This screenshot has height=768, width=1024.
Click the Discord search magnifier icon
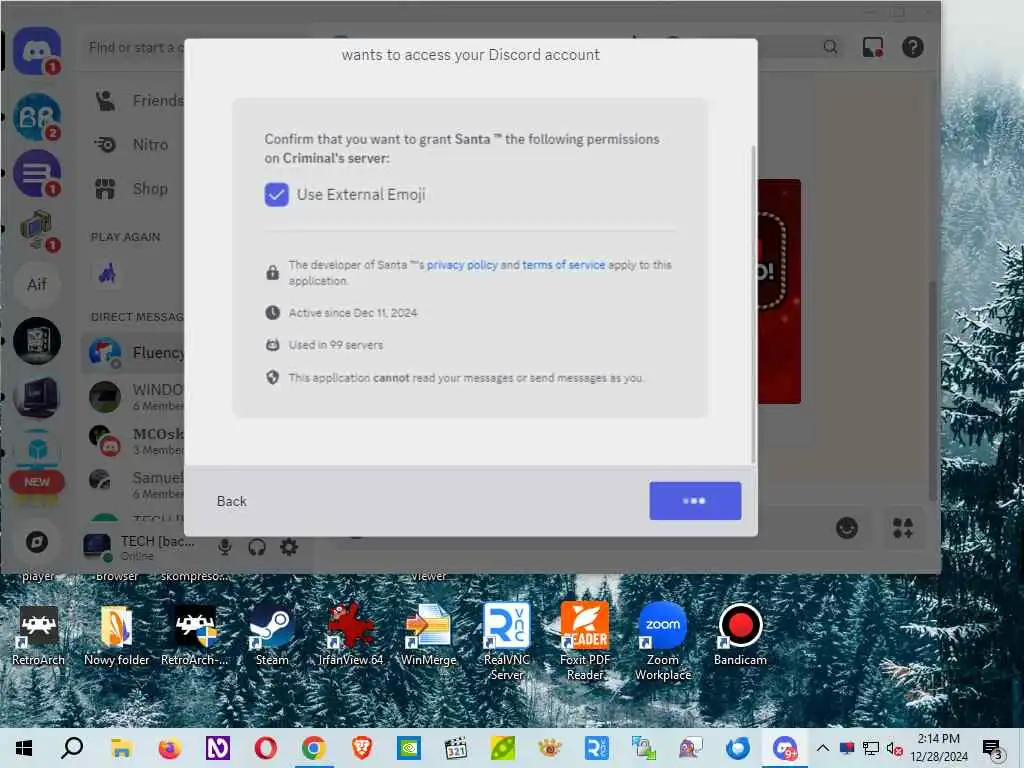click(830, 47)
